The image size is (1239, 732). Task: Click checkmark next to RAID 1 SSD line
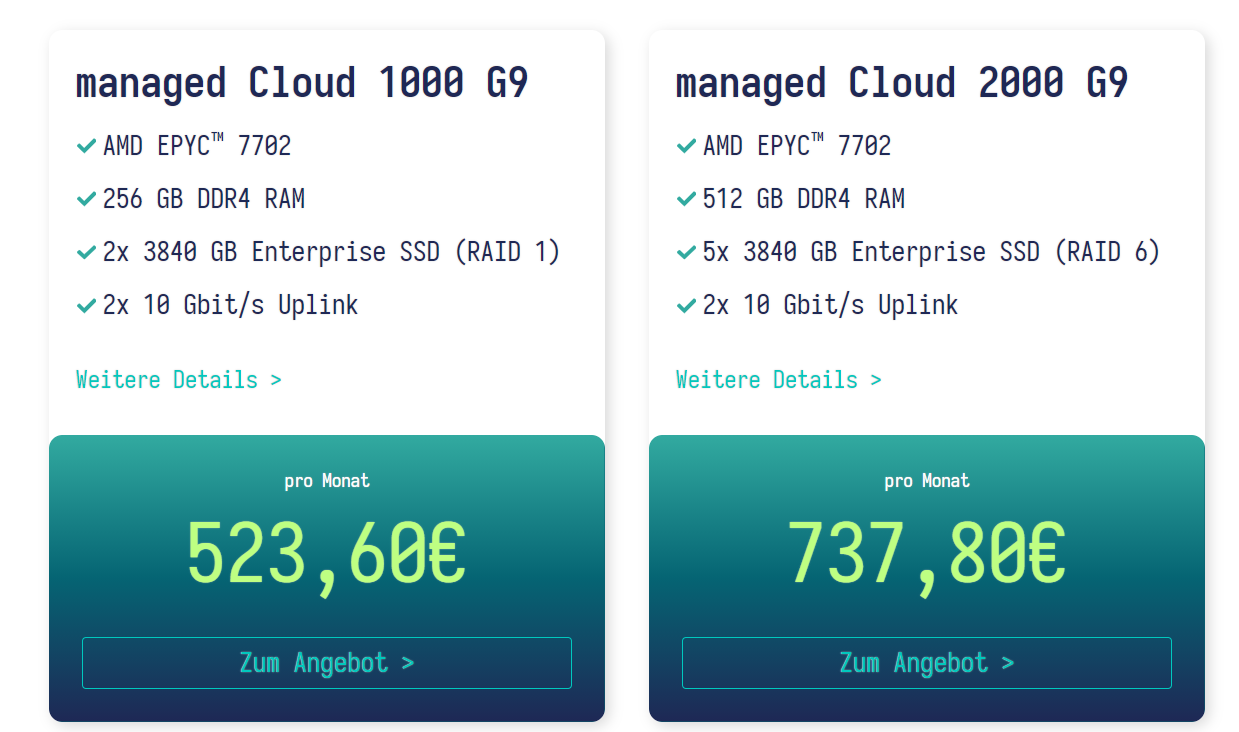(x=86, y=253)
